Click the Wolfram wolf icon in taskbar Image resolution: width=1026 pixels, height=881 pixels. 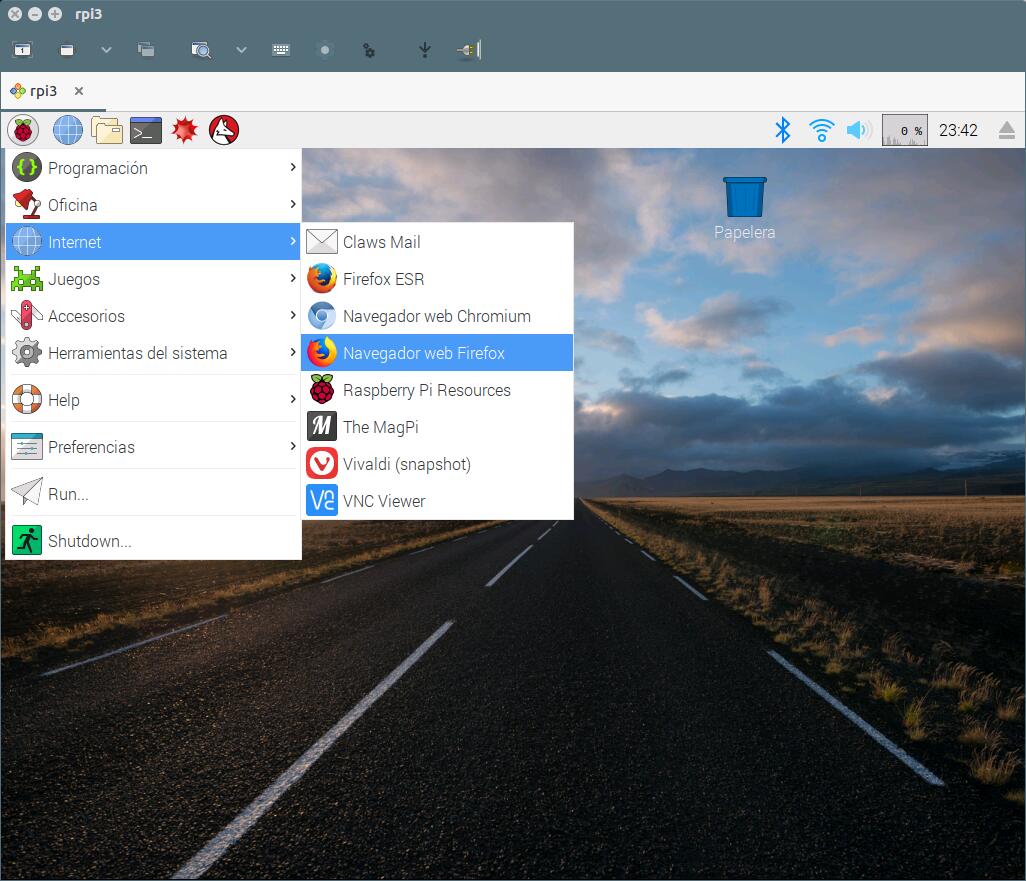coord(224,130)
